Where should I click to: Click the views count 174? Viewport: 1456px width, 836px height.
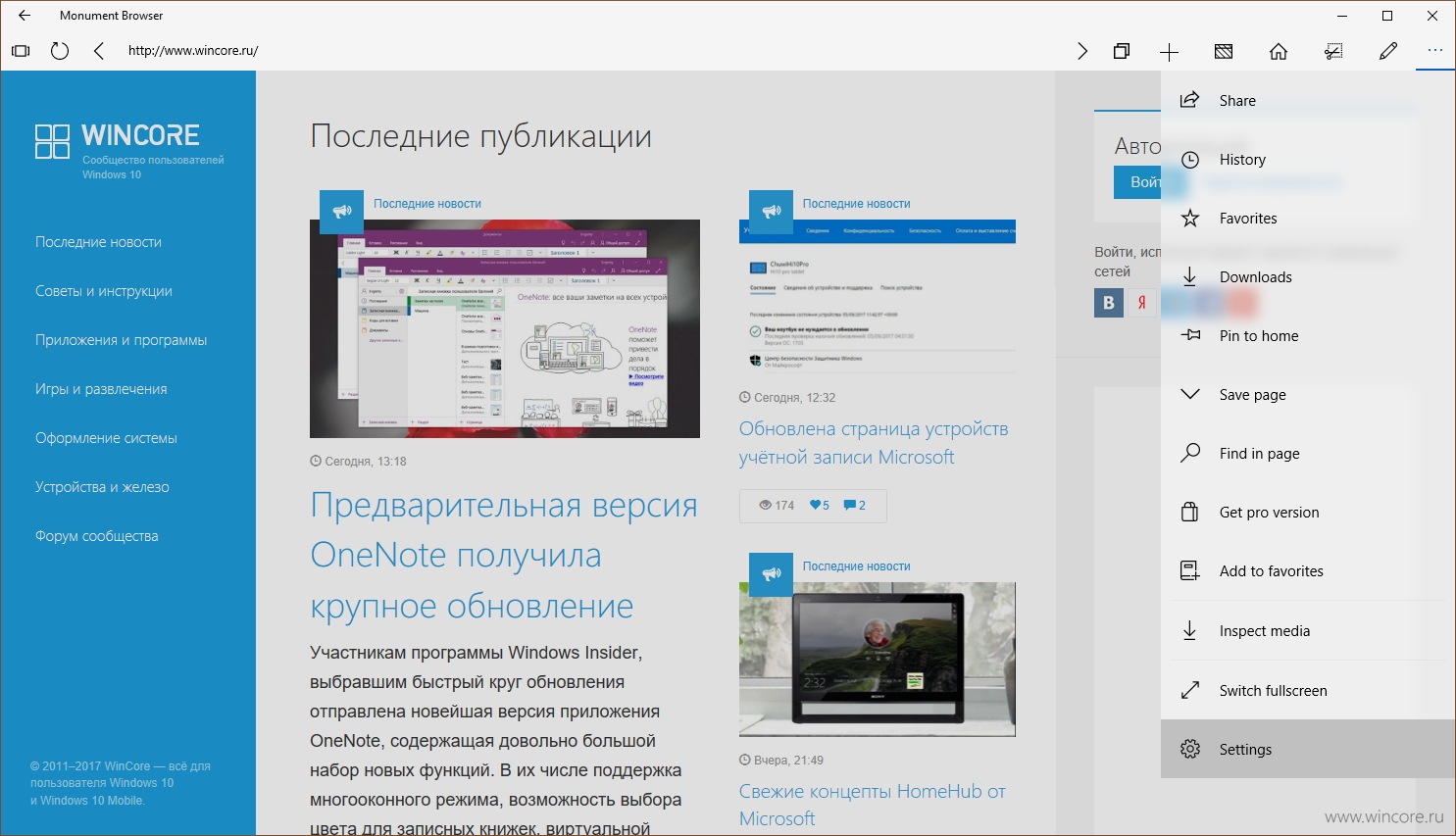777,506
